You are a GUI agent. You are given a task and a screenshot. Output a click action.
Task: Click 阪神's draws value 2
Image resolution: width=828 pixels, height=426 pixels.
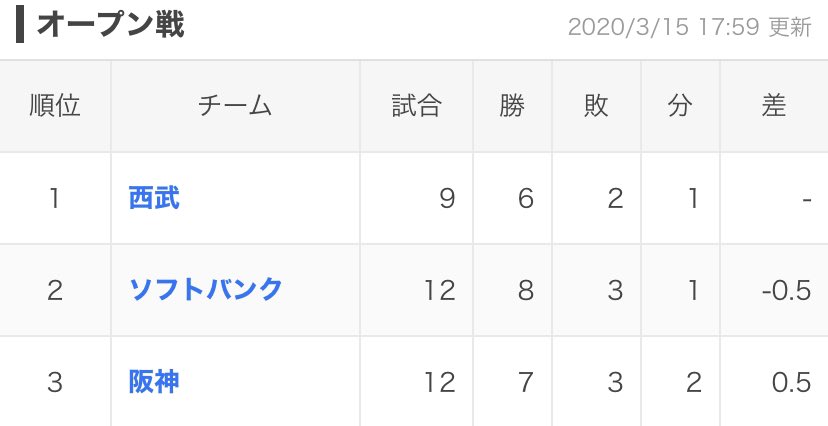pos(693,382)
